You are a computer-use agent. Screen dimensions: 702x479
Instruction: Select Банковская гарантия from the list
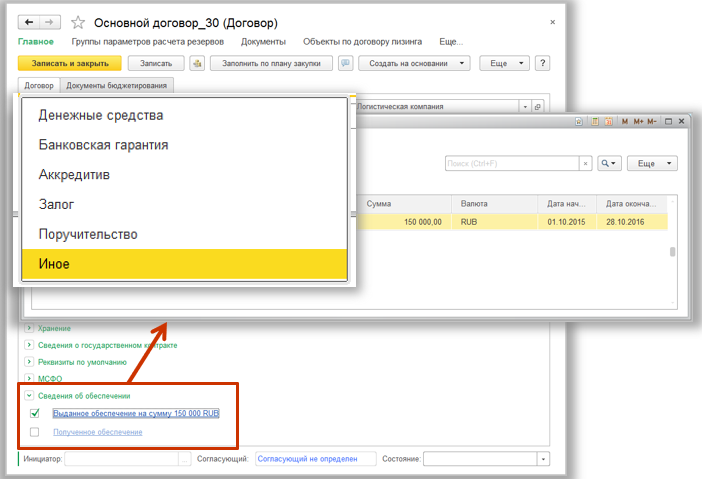(103, 145)
